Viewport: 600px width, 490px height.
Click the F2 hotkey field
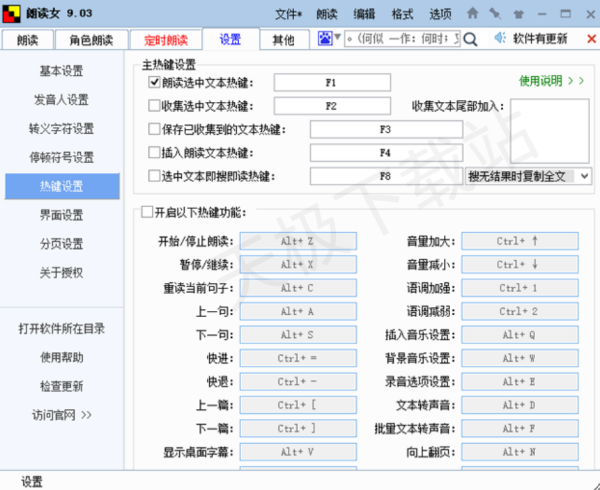coord(332,106)
